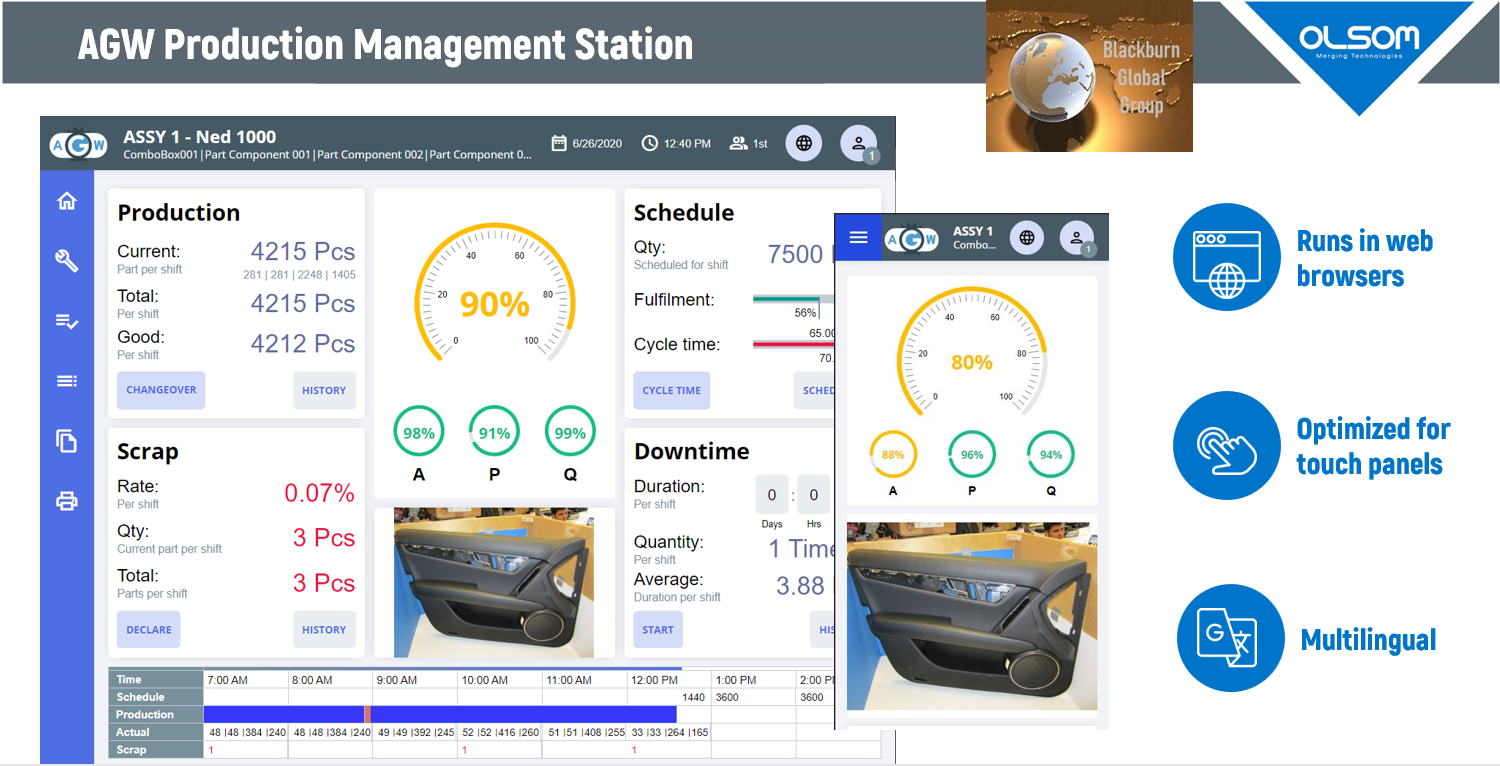The width and height of the screenshot is (1500, 766).
Task: Click the 88% A circle in mobile view
Action: click(893, 454)
